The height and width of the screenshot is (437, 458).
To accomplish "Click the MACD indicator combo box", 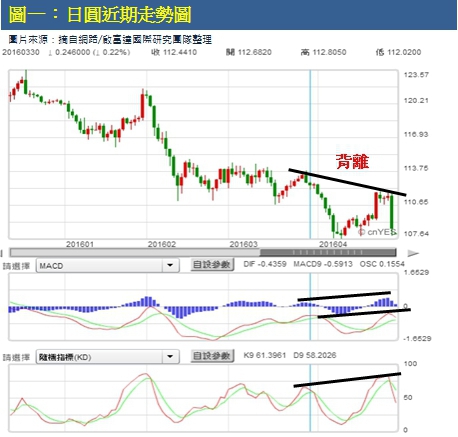I will click(107, 266).
